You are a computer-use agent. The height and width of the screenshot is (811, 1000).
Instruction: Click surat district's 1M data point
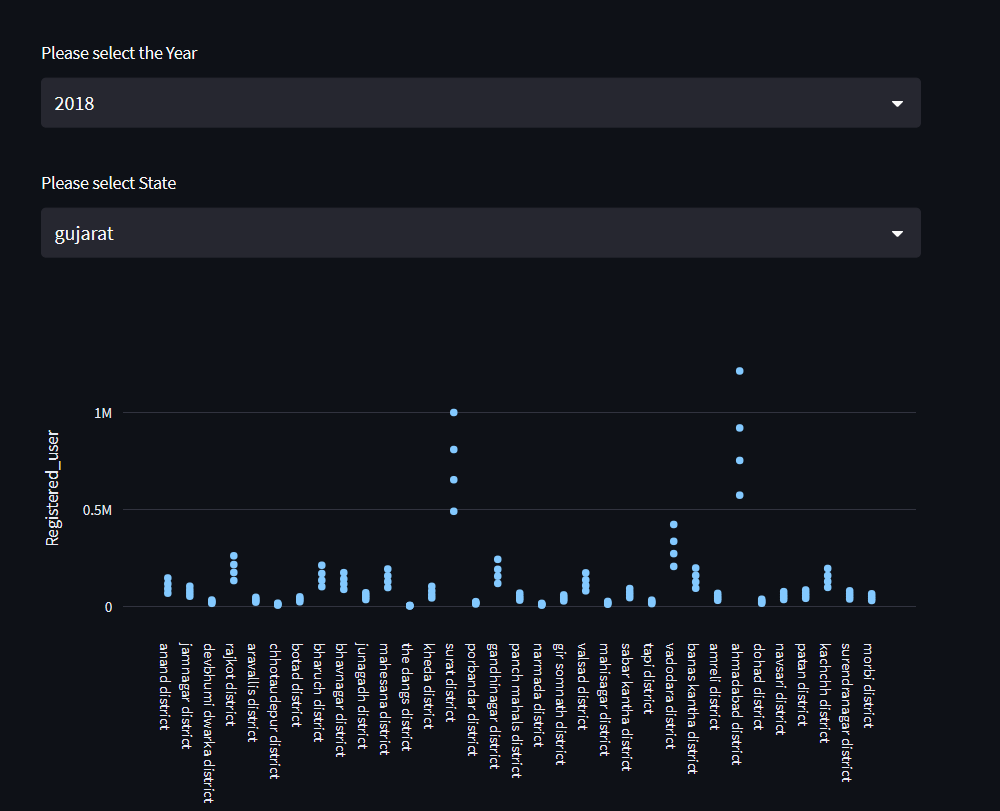(x=453, y=412)
